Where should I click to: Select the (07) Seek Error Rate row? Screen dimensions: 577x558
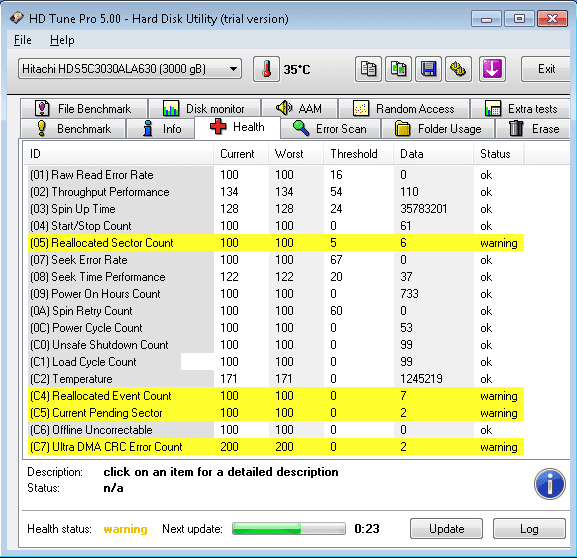point(276,260)
